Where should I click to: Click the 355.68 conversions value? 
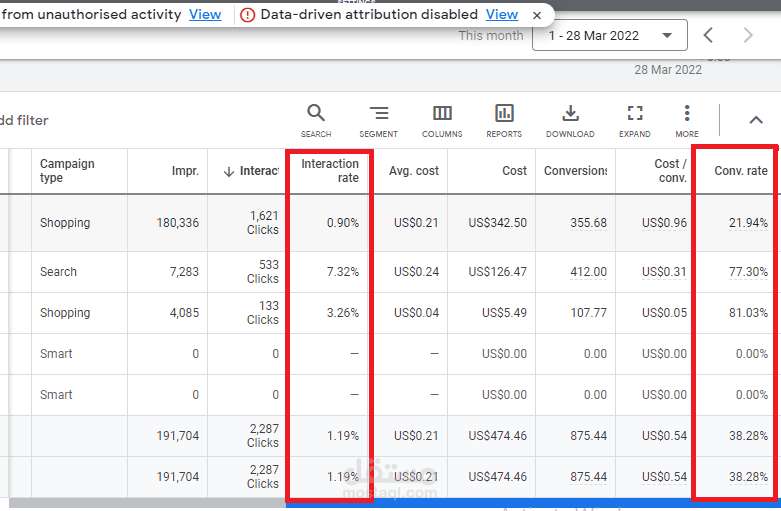pos(588,223)
